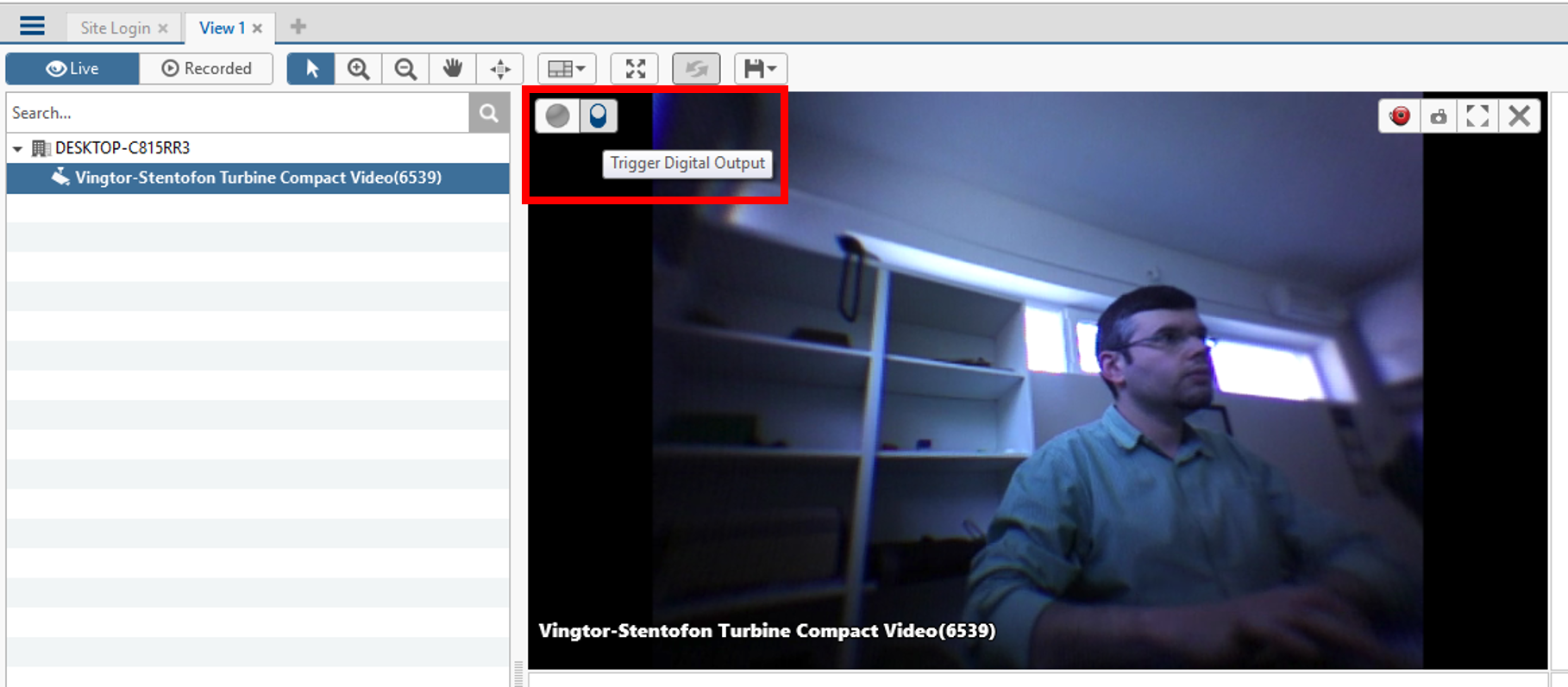Activate the hand pan tool
1568x687 pixels.
[x=453, y=69]
